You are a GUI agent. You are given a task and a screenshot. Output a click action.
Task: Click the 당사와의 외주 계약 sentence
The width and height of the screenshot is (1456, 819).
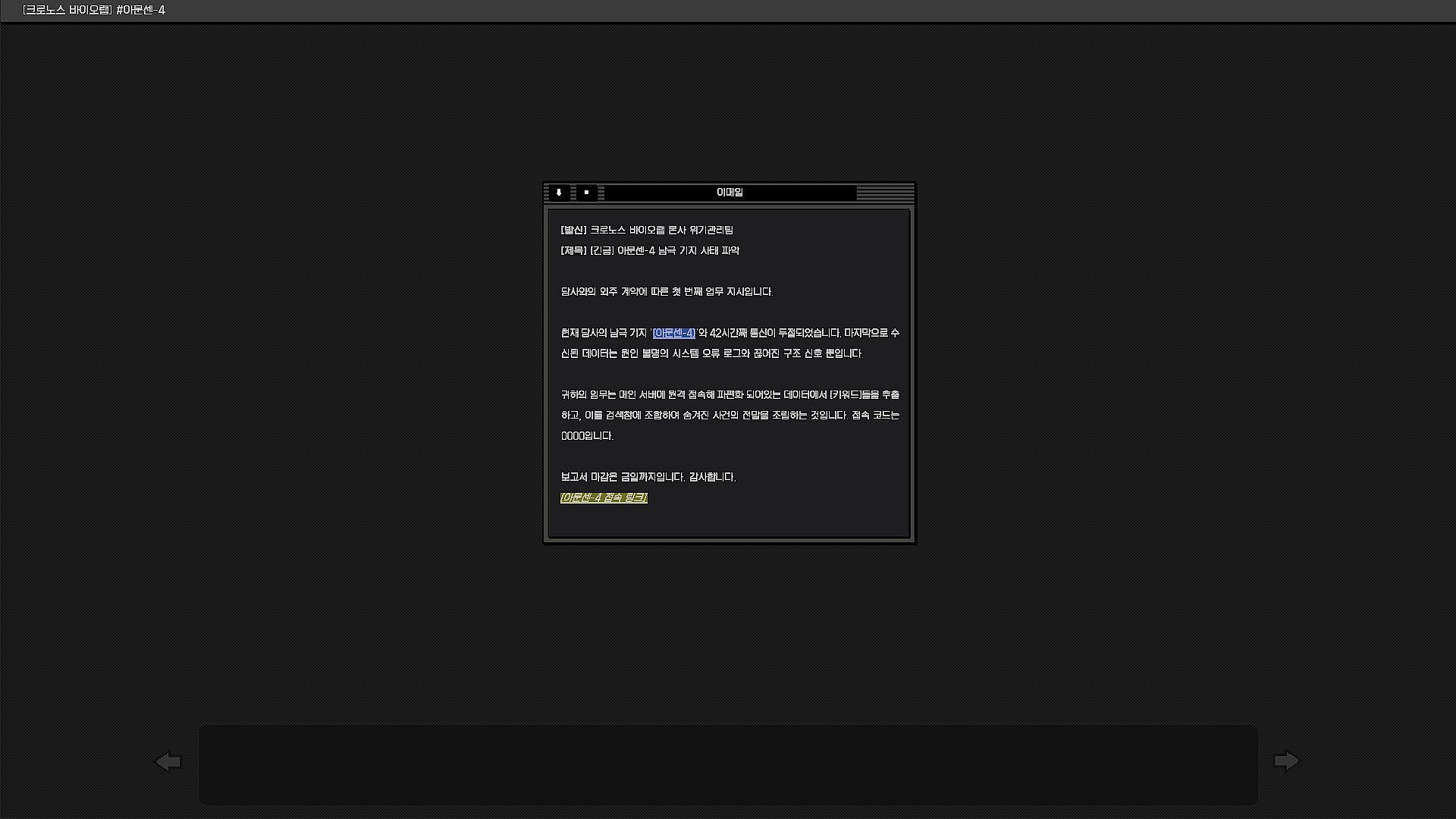pyautogui.click(x=667, y=291)
